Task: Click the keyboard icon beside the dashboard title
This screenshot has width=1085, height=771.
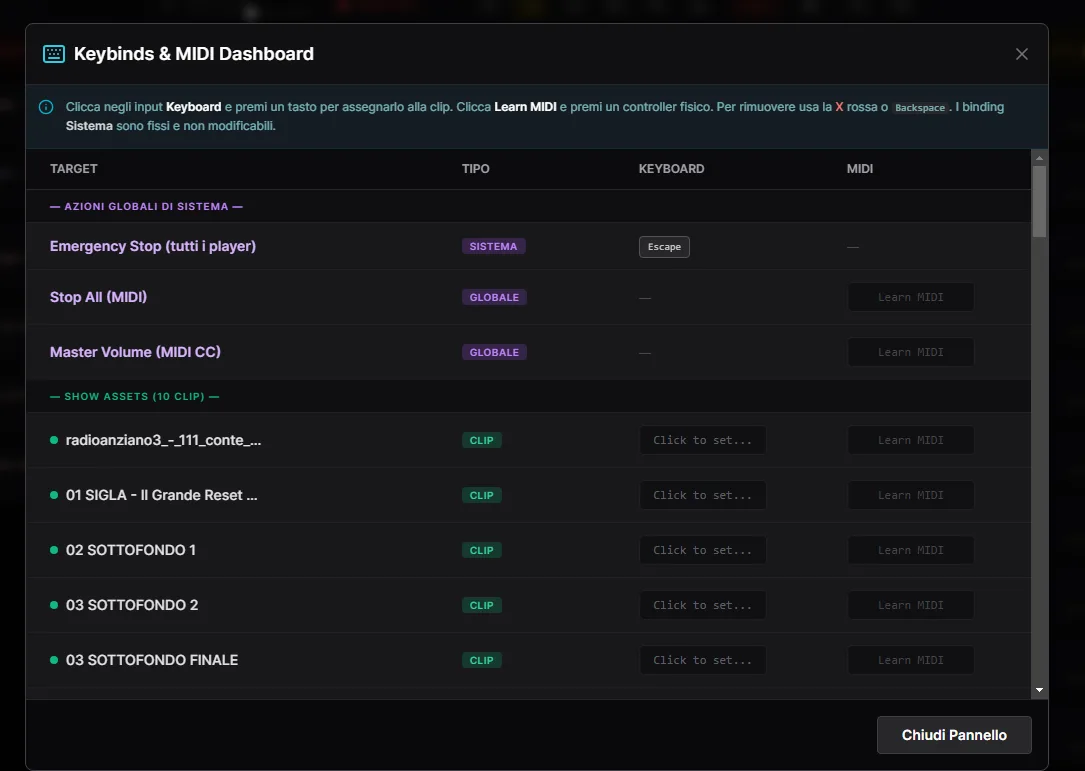Action: point(54,54)
